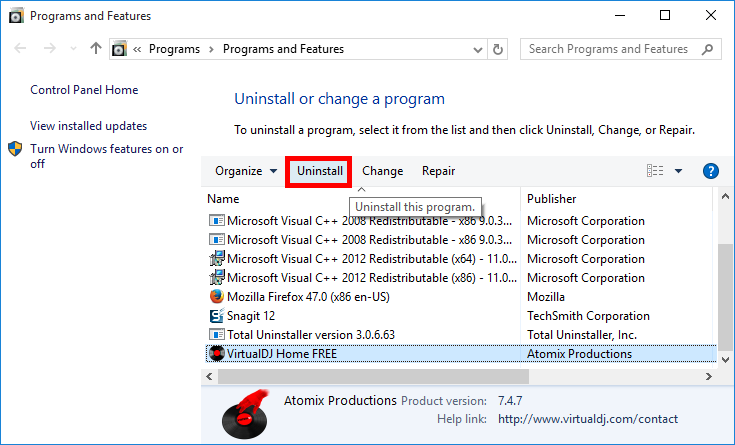Go up one level with Up arrow
Viewport: 735px width, 445px height.
pyautogui.click(x=96, y=48)
